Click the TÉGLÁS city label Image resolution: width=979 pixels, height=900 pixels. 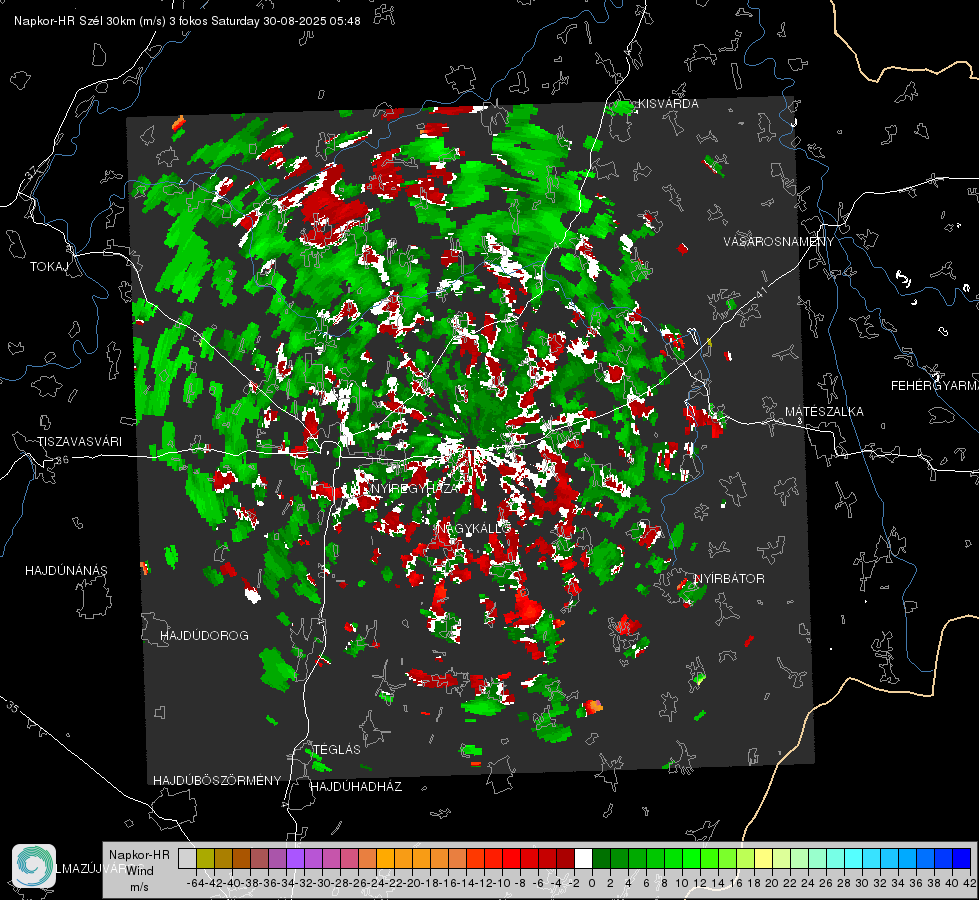(x=337, y=749)
